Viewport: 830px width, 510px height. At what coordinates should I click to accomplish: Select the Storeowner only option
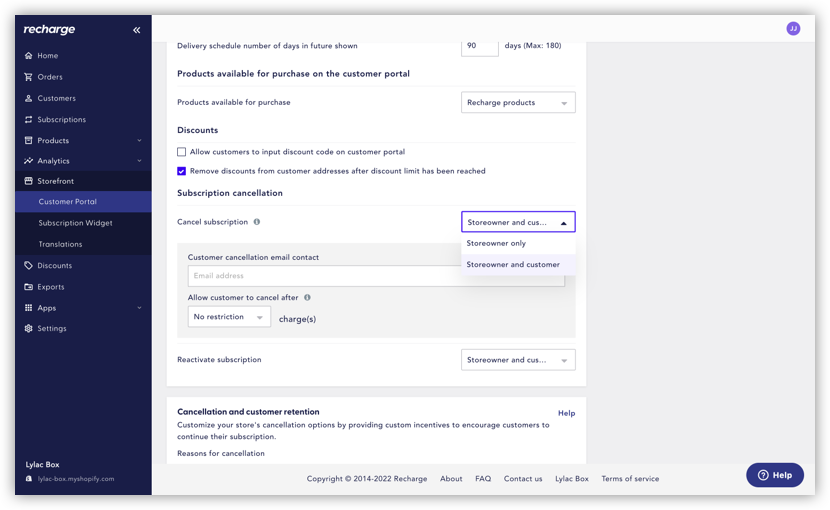coord(518,244)
